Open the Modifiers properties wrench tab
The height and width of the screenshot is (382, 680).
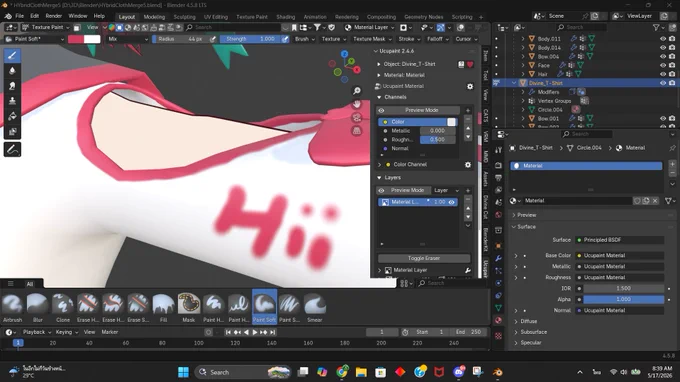498,258
